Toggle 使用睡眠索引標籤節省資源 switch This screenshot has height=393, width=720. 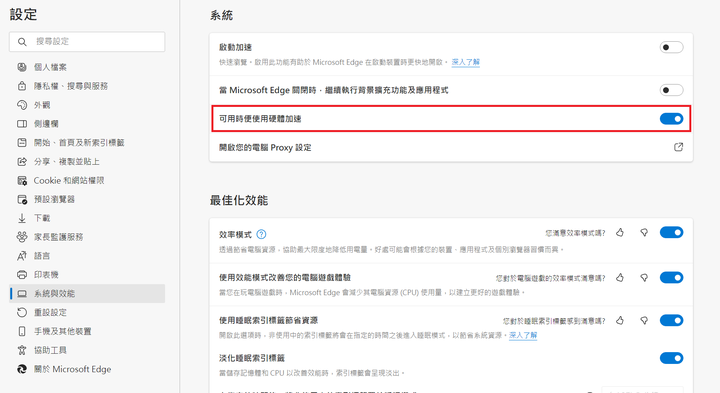(x=671, y=320)
